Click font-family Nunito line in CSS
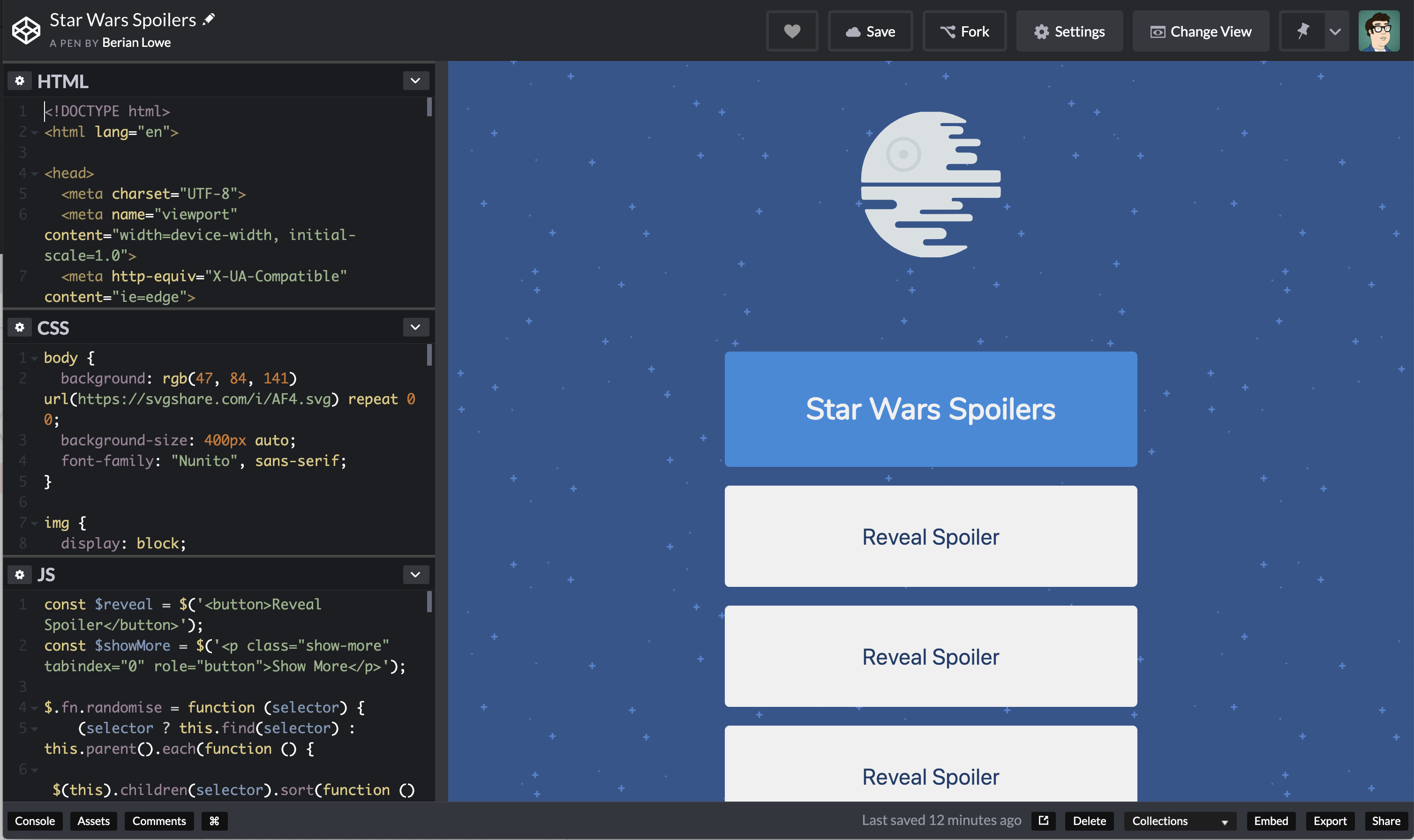 [x=204, y=461]
